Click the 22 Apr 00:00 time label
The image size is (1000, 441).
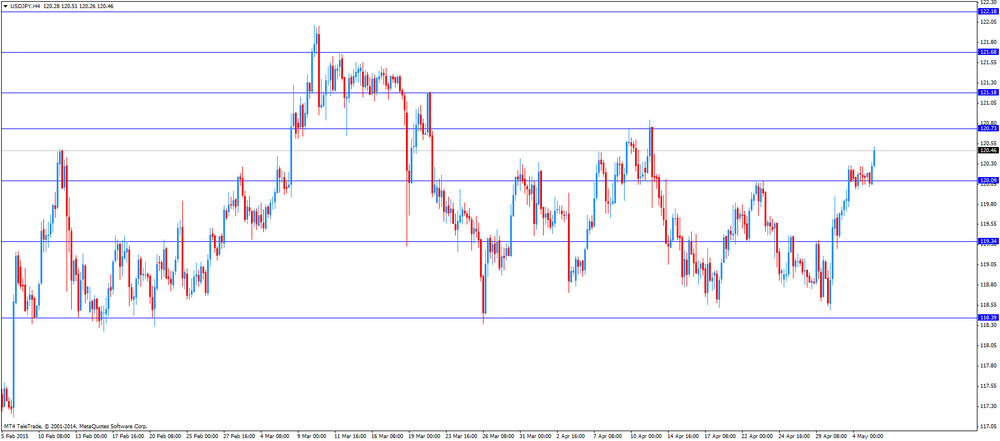[x=757, y=437]
